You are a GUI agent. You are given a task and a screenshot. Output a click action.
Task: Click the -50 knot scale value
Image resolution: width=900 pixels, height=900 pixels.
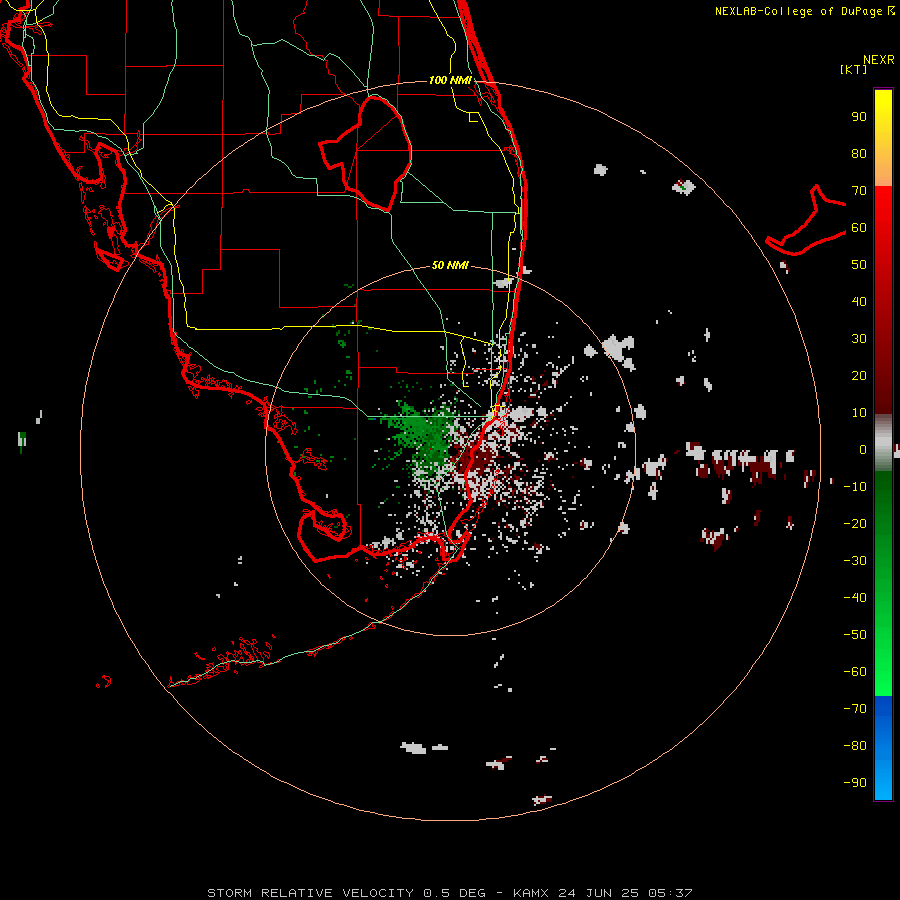coord(855,635)
